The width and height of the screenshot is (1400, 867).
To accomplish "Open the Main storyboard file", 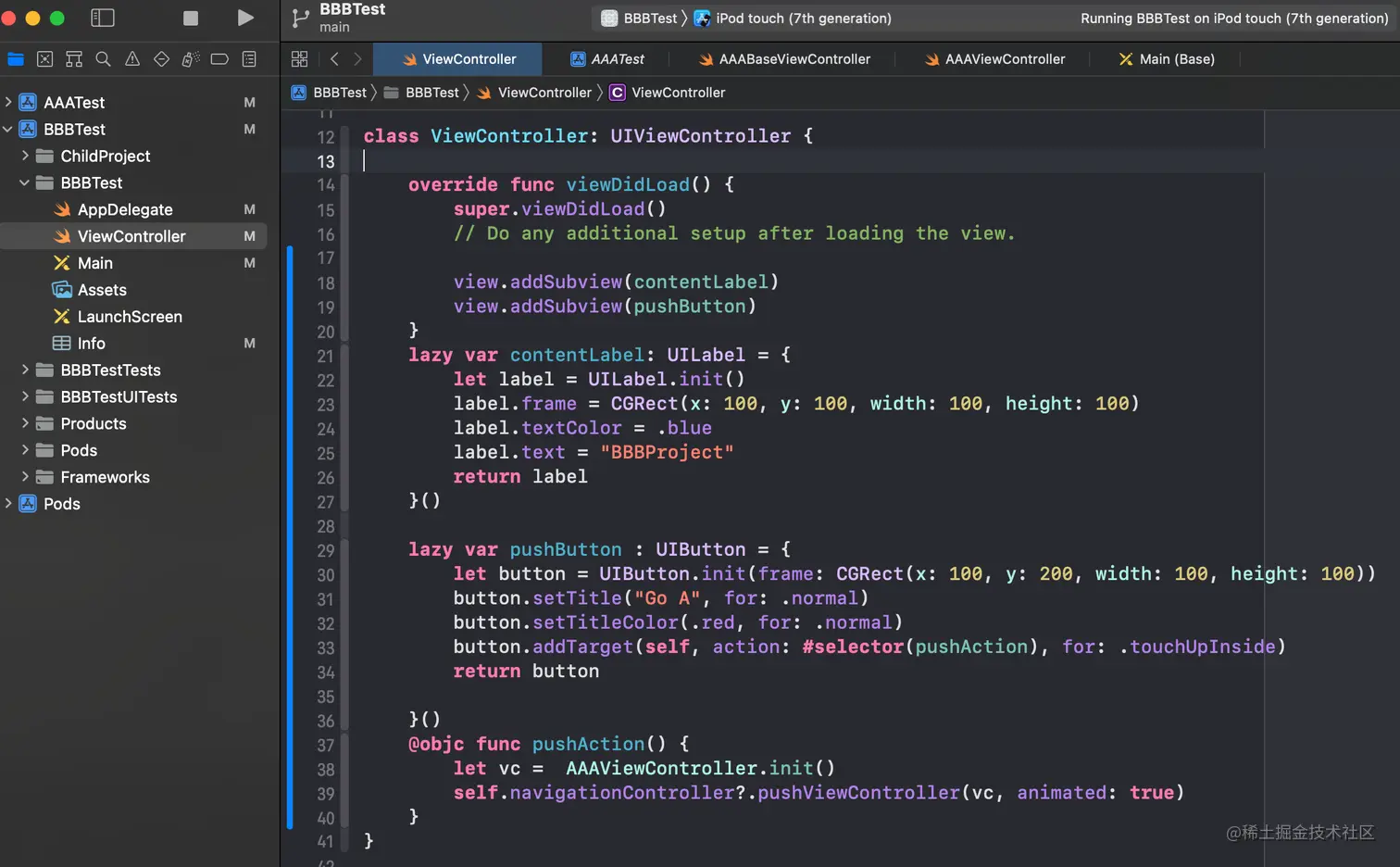I will (133, 263).
